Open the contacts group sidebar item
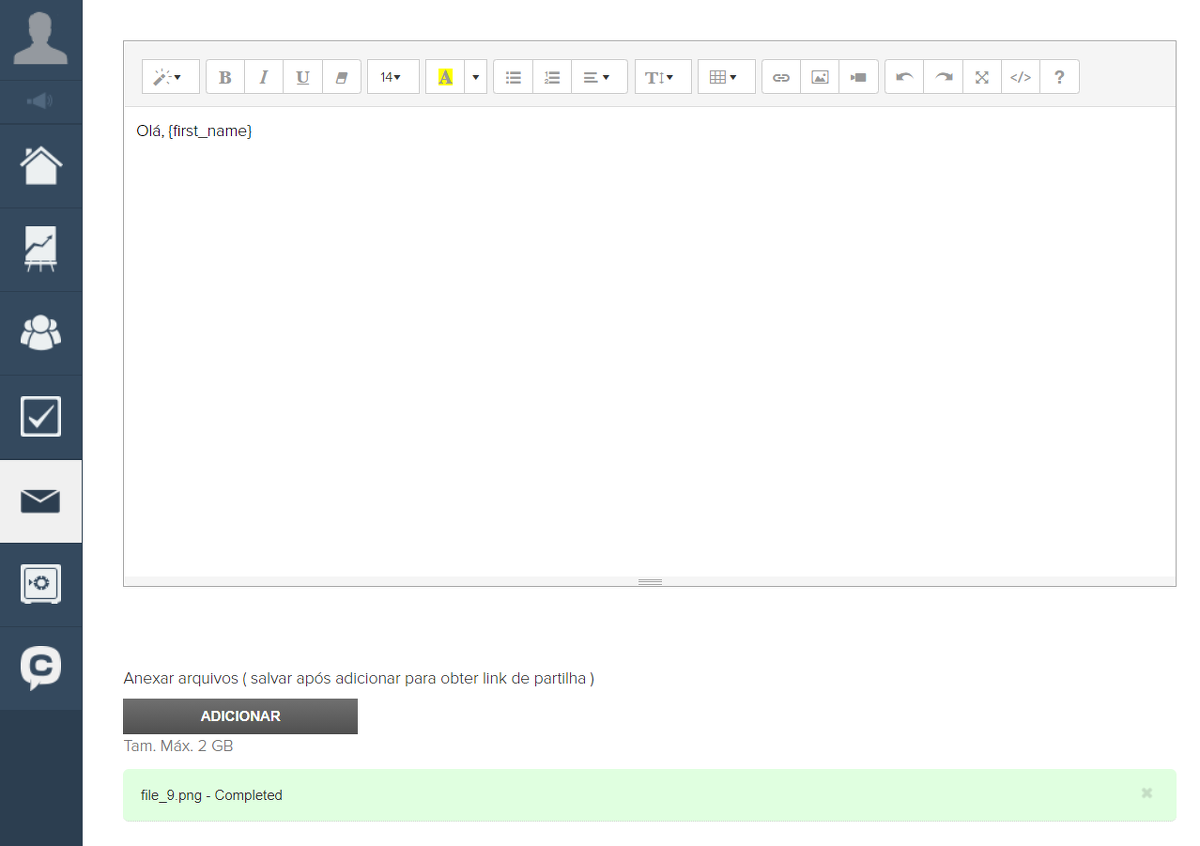 pyautogui.click(x=41, y=333)
